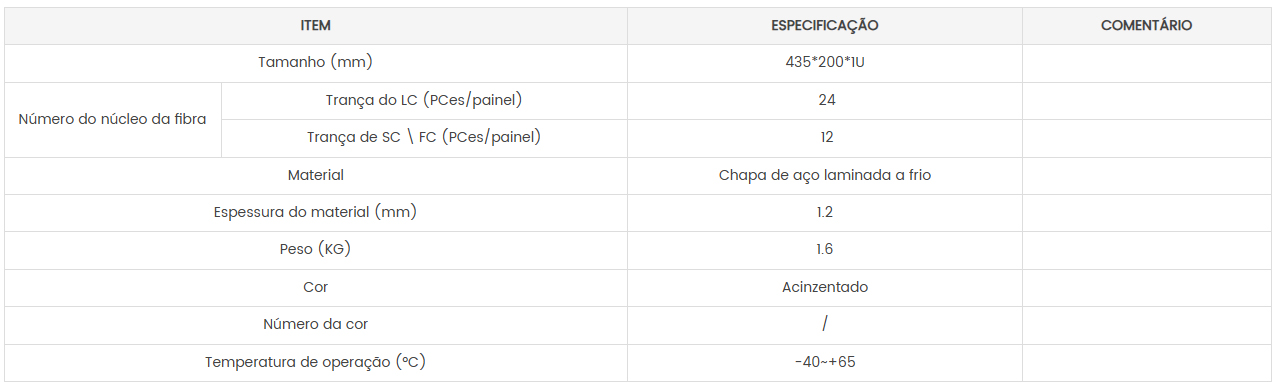The height and width of the screenshot is (387, 1276).
Task: Click the COMENTÁRIO column header
Action: tap(1146, 26)
